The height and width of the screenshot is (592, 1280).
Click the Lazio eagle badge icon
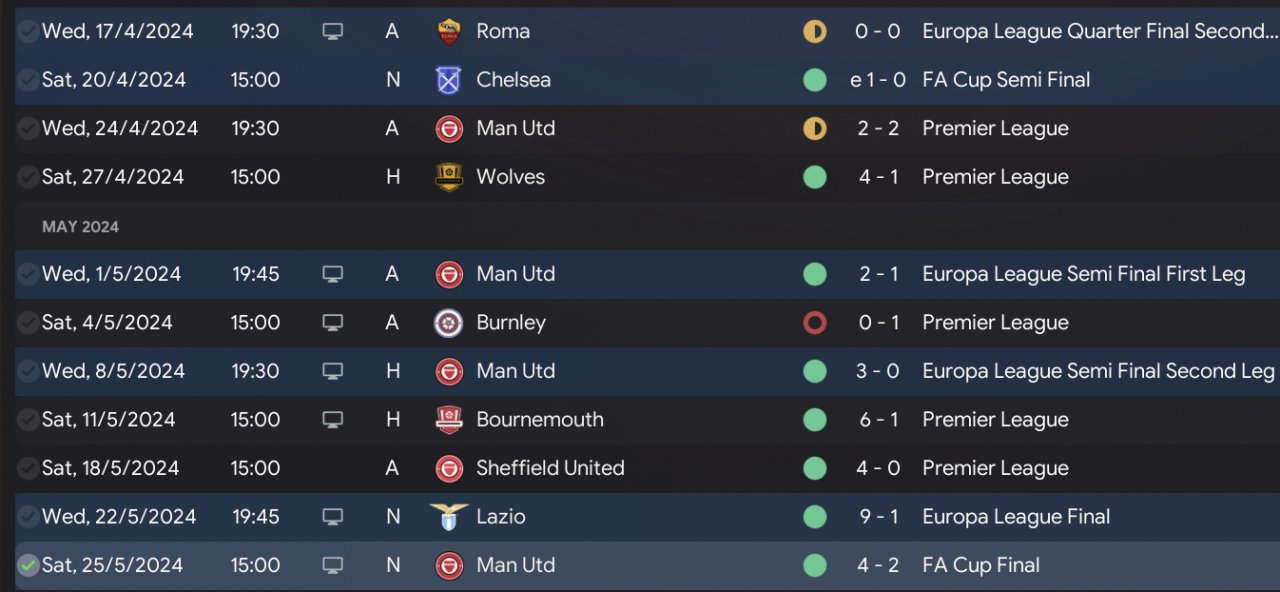pyautogui.click(x=449, y=517)
